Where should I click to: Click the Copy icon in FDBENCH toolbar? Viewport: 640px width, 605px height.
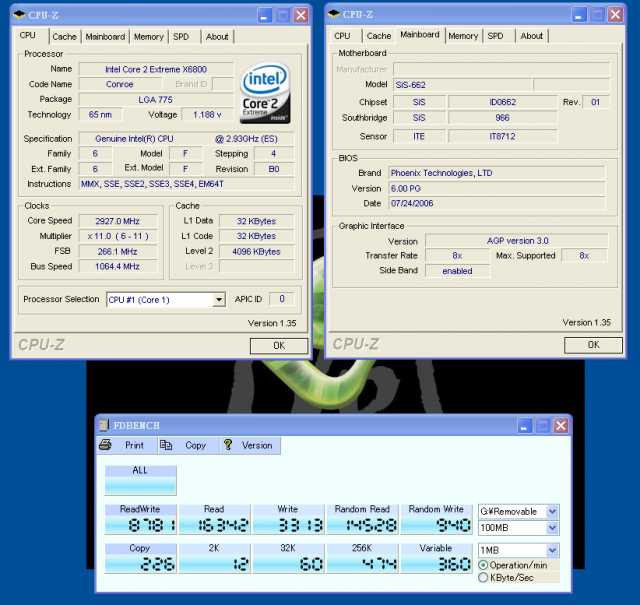(x=166, y=445)
